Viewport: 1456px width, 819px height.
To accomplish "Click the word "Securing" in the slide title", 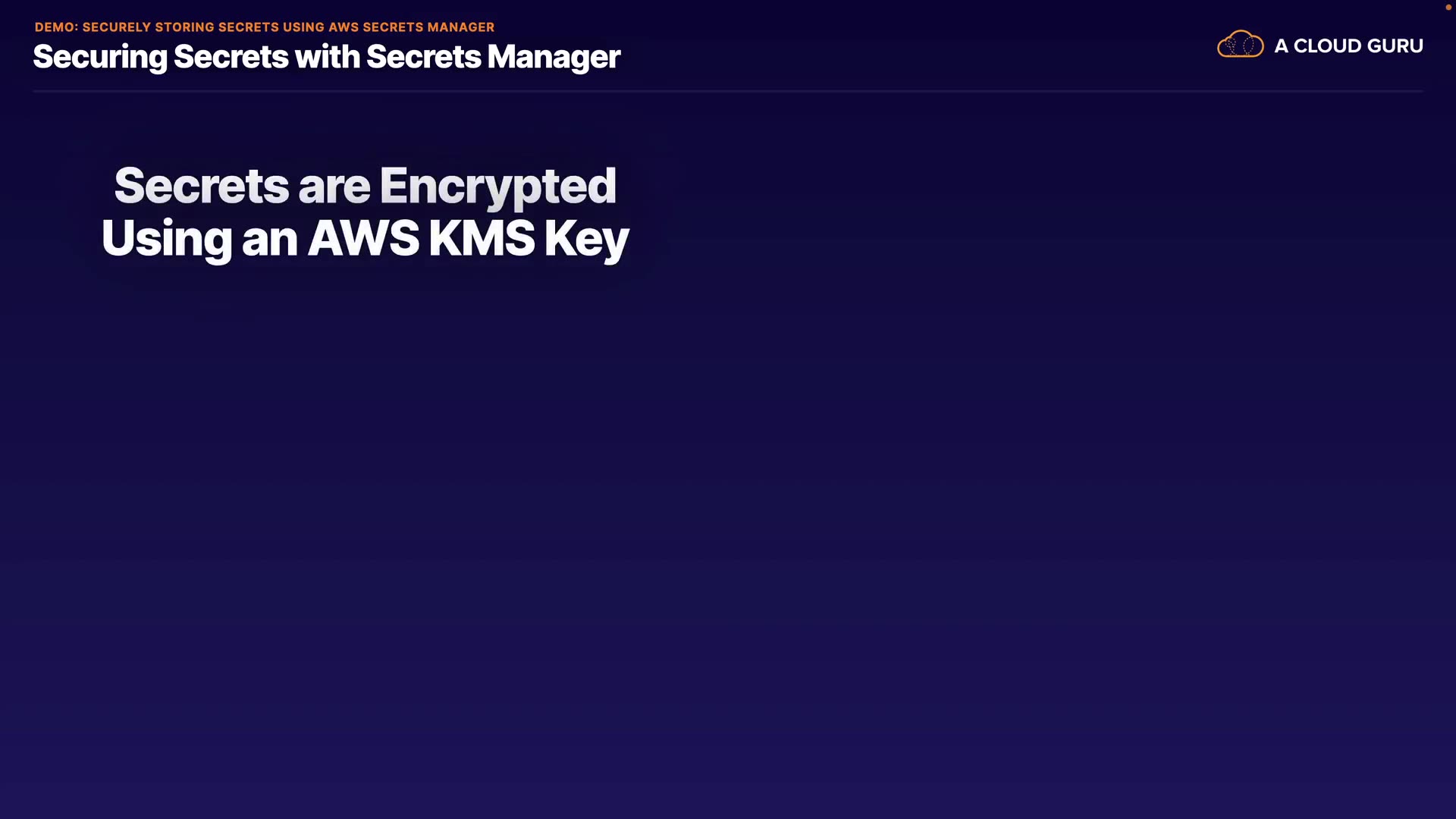I will click(x=100, y=58).
